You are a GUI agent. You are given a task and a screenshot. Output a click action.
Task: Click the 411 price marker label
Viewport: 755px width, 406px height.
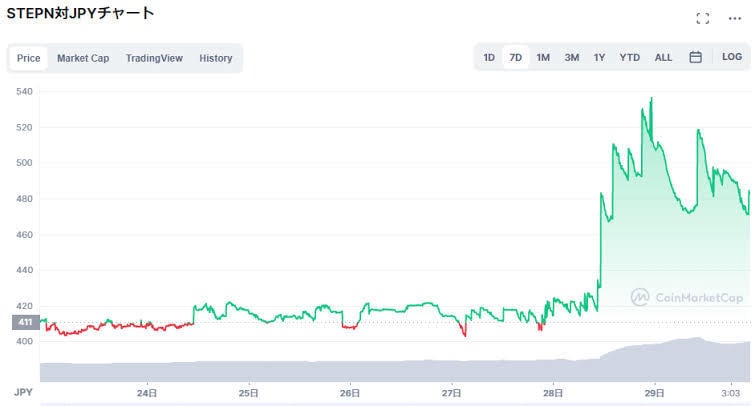click(26, 322)
